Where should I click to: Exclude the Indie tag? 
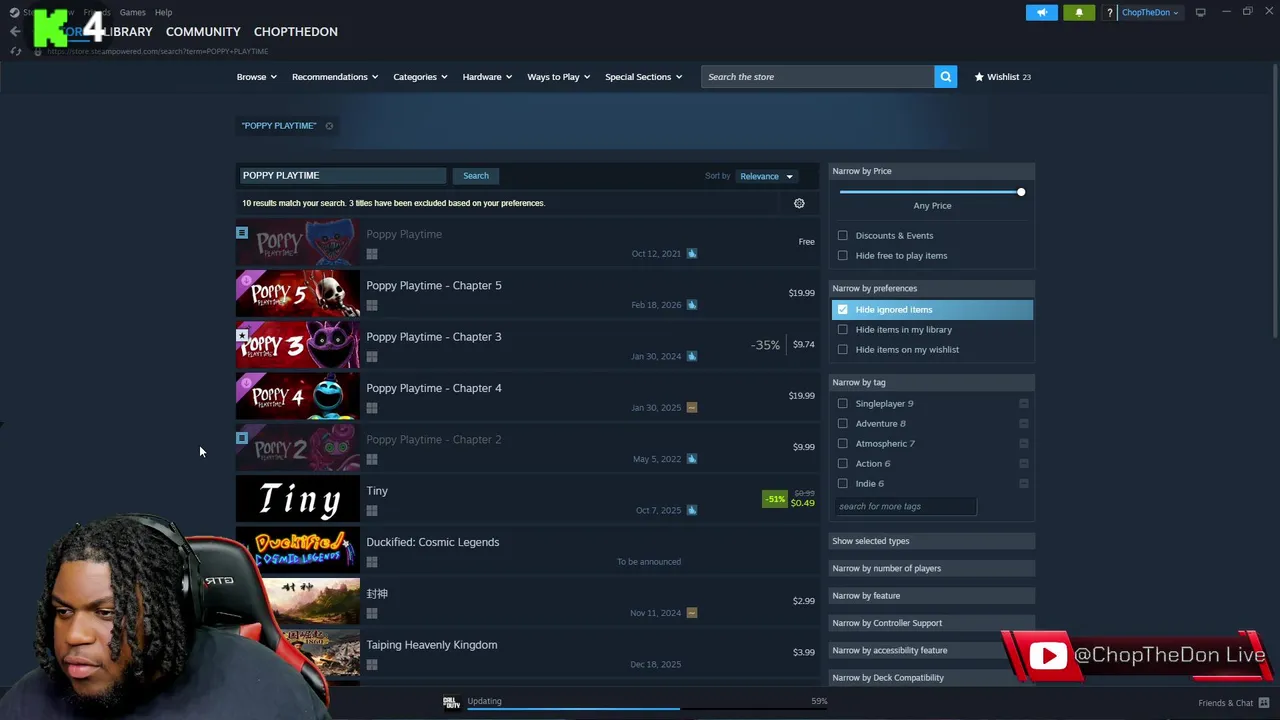1024,483
